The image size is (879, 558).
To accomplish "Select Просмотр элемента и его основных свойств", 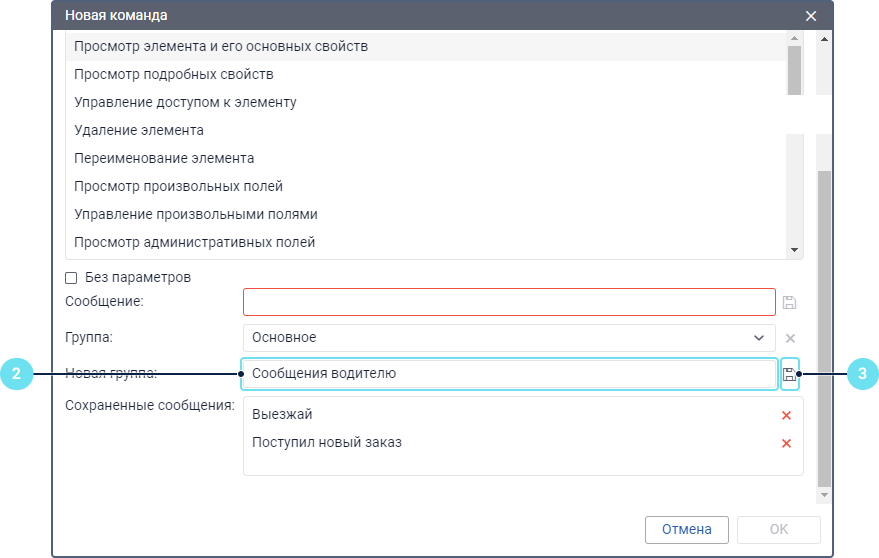I will [x=221, y=47].
